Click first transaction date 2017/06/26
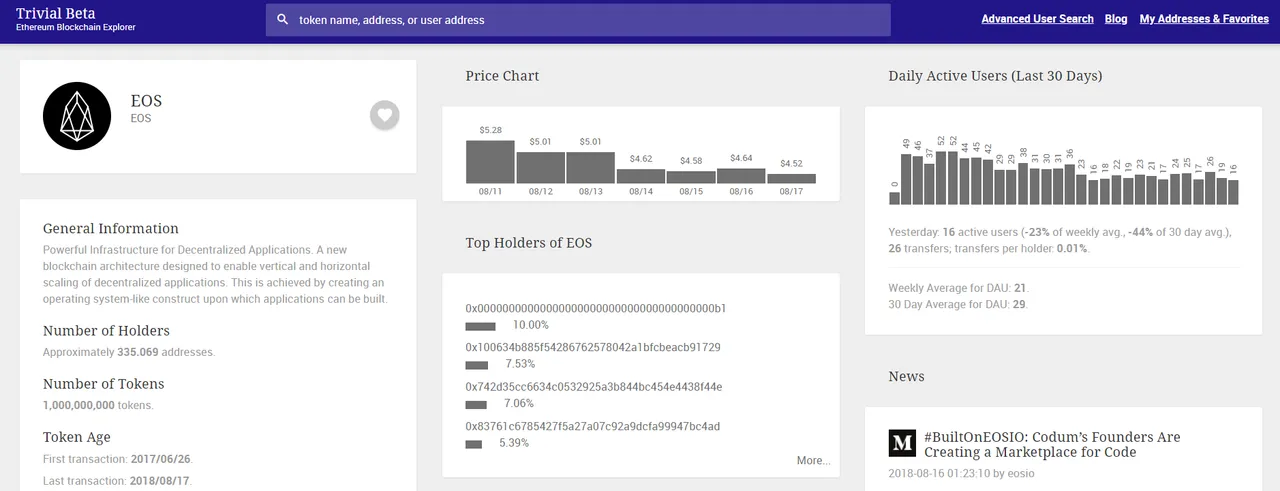Viewport: 1280px width, 491px height. [160, 459]
